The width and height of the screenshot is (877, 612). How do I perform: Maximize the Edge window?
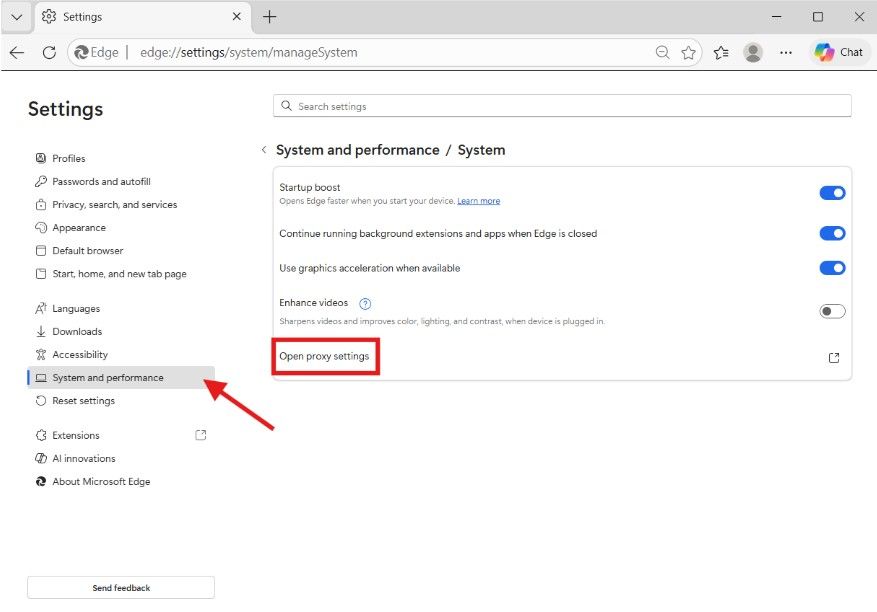(x=818, y=17)
